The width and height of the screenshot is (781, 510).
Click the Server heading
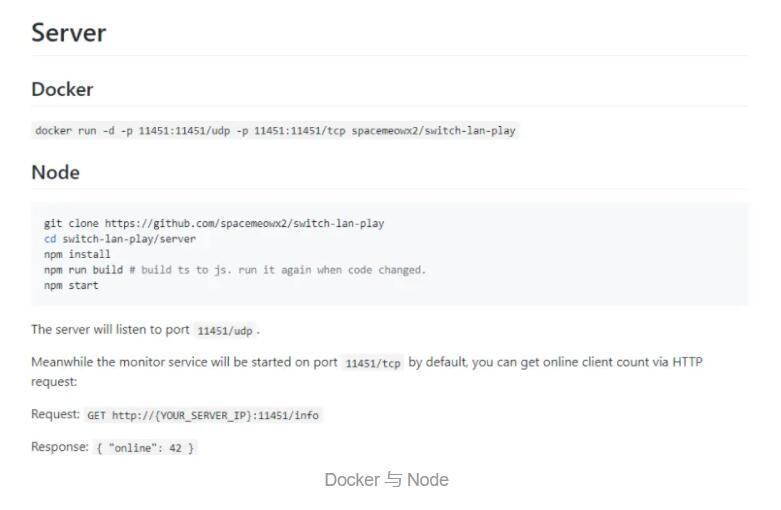click(x=68, y=33)
